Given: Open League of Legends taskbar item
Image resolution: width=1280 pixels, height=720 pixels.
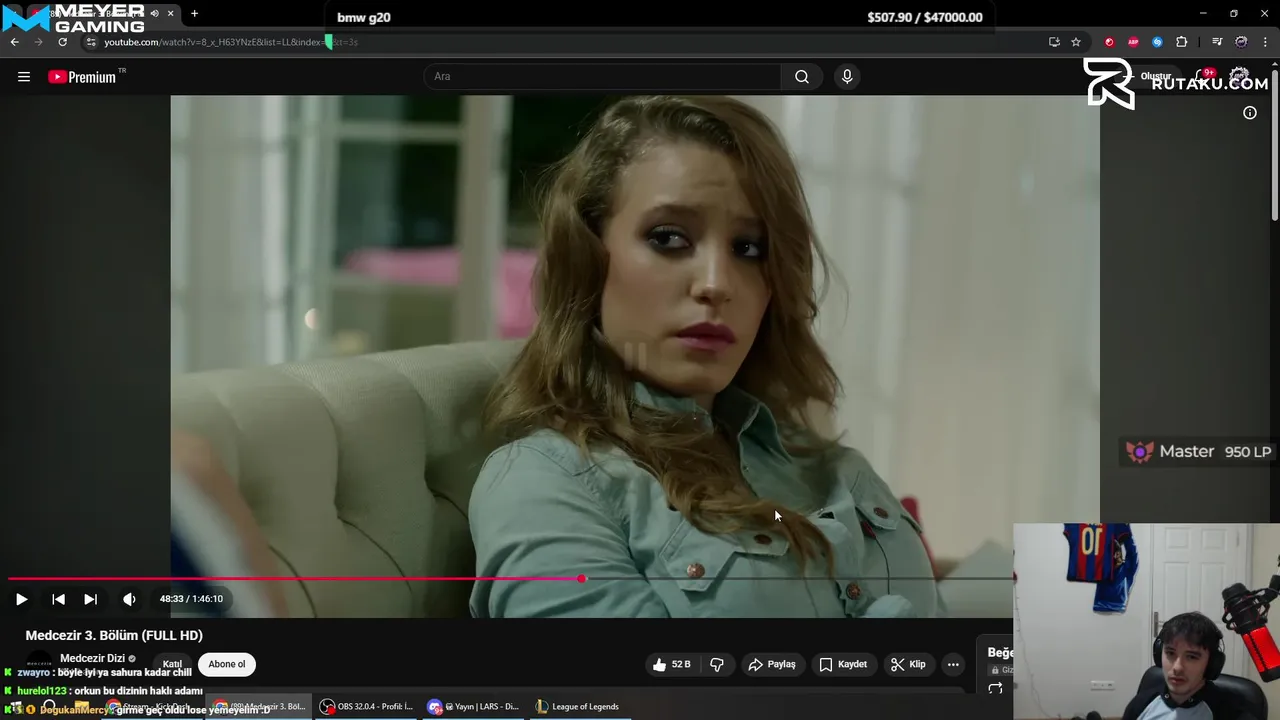Looking at the screenshot, I should point(578,707).
